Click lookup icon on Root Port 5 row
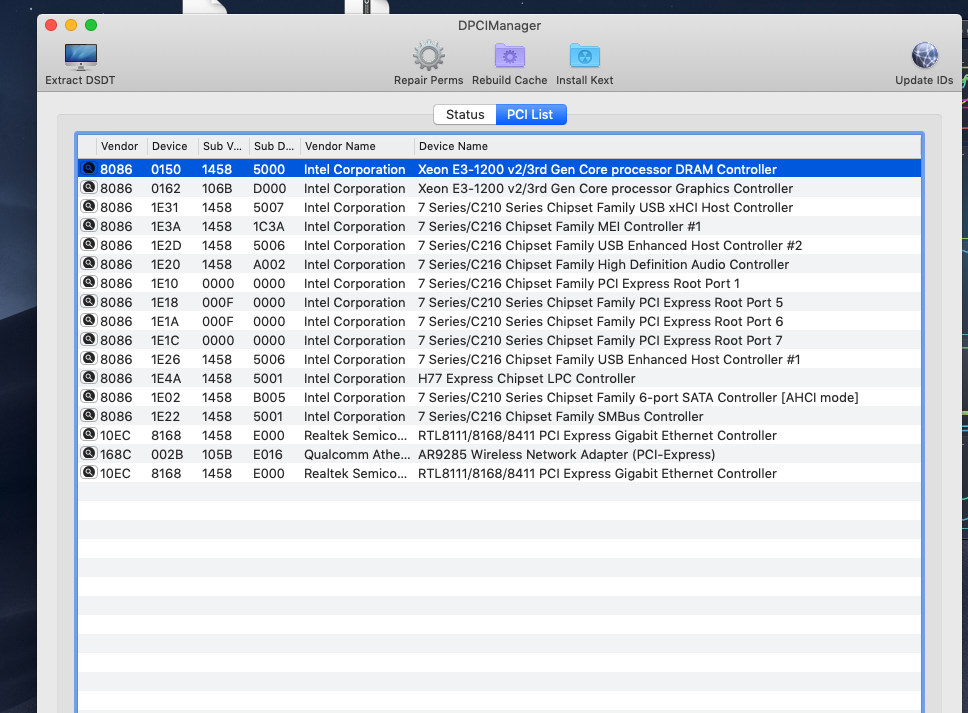Image resolution: width=968 pixels, height=713 pixels. tap(89, 301)
